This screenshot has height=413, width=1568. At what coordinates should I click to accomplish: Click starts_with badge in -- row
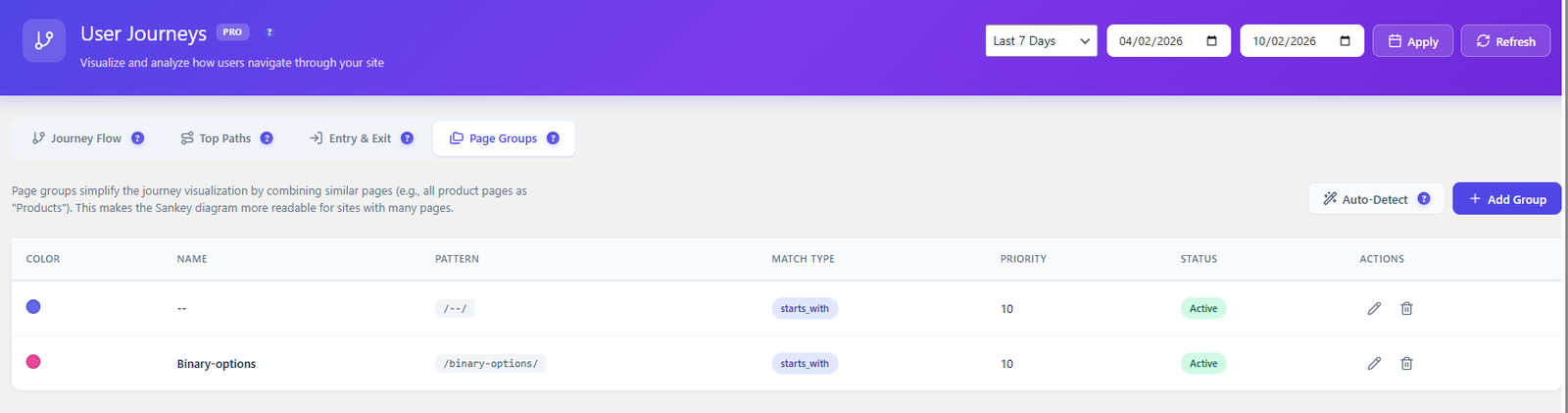805,308
